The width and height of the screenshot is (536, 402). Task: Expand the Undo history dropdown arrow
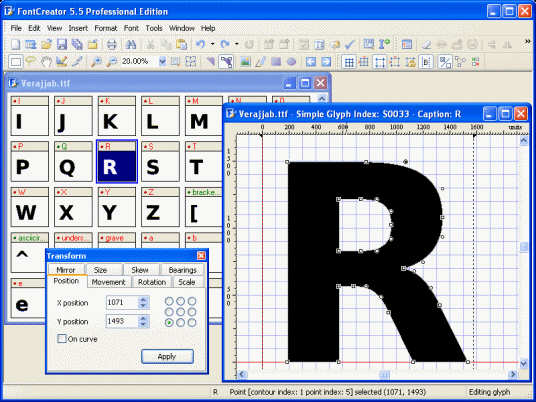212,44
